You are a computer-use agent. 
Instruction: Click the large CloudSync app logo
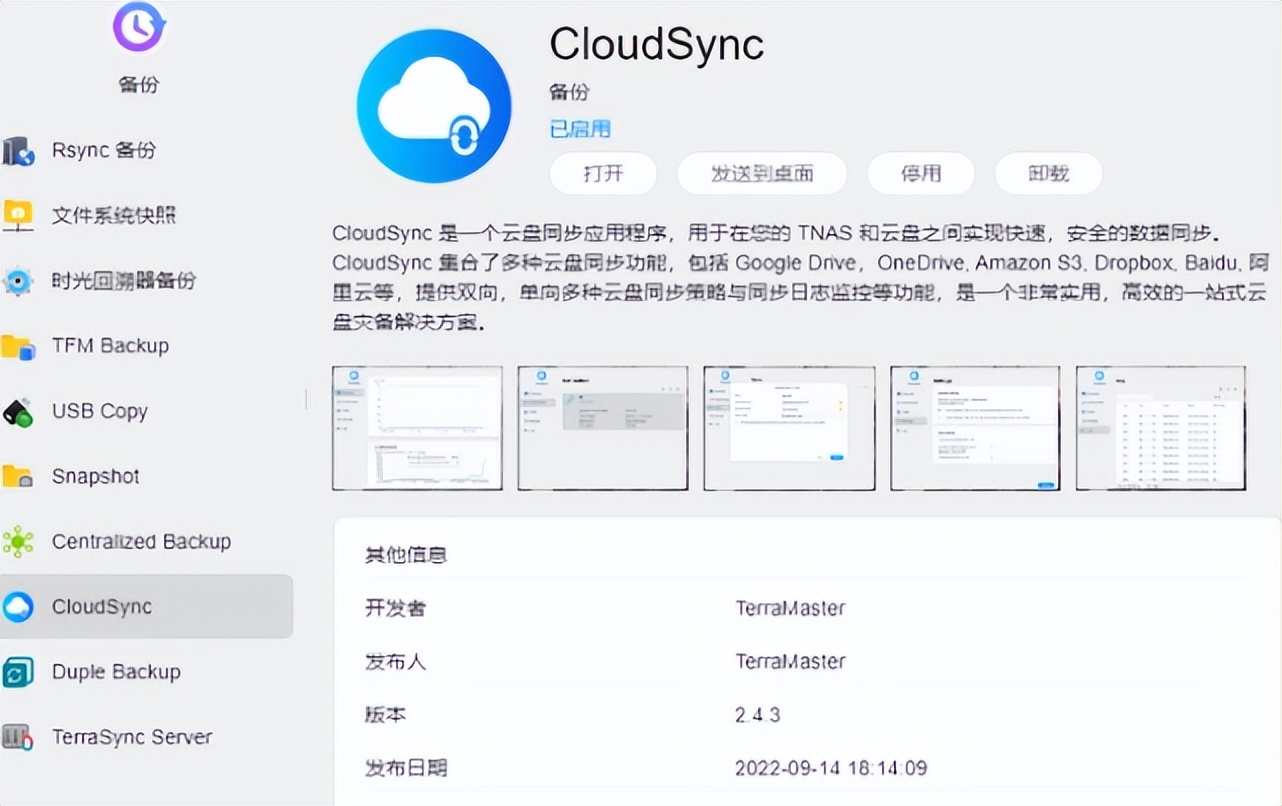click(435, 106)
